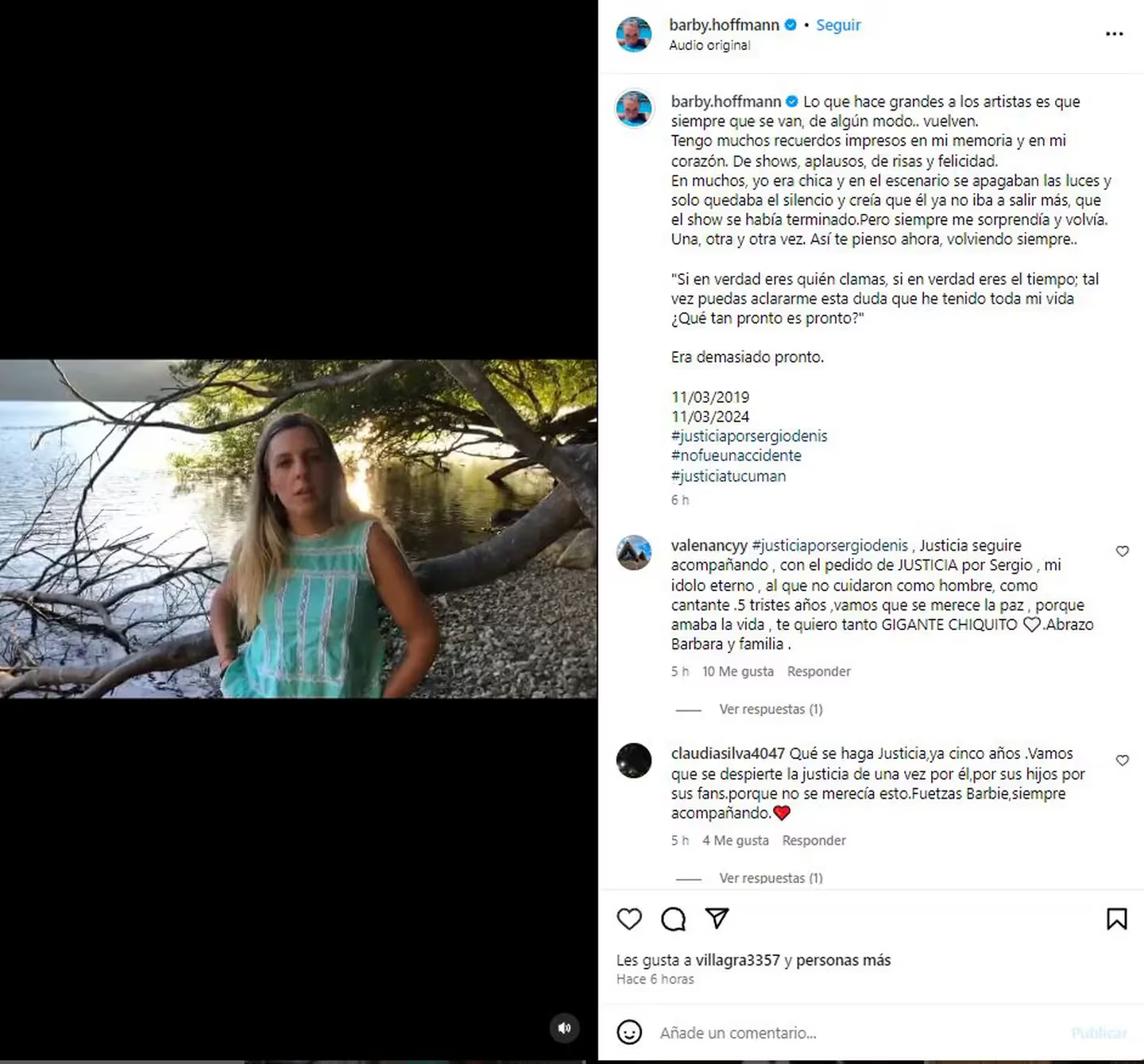
Task: Open the comment bubble icon
Action: click(x=674, y=919)
